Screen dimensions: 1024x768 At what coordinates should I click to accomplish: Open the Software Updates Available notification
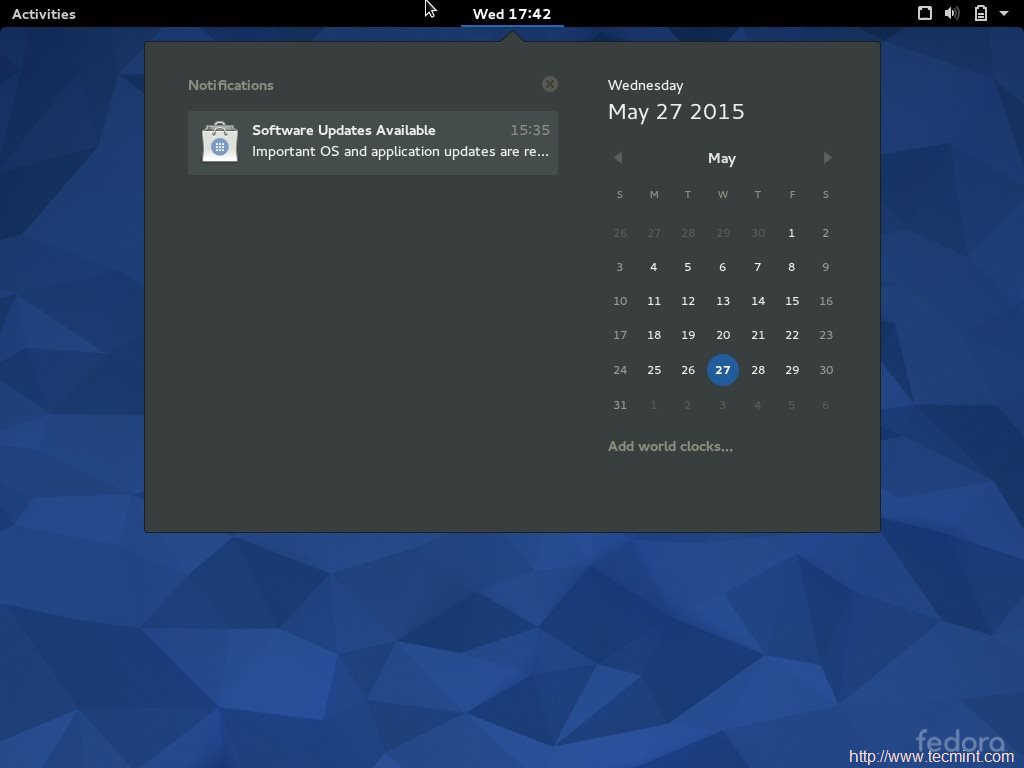coord(372,140)
